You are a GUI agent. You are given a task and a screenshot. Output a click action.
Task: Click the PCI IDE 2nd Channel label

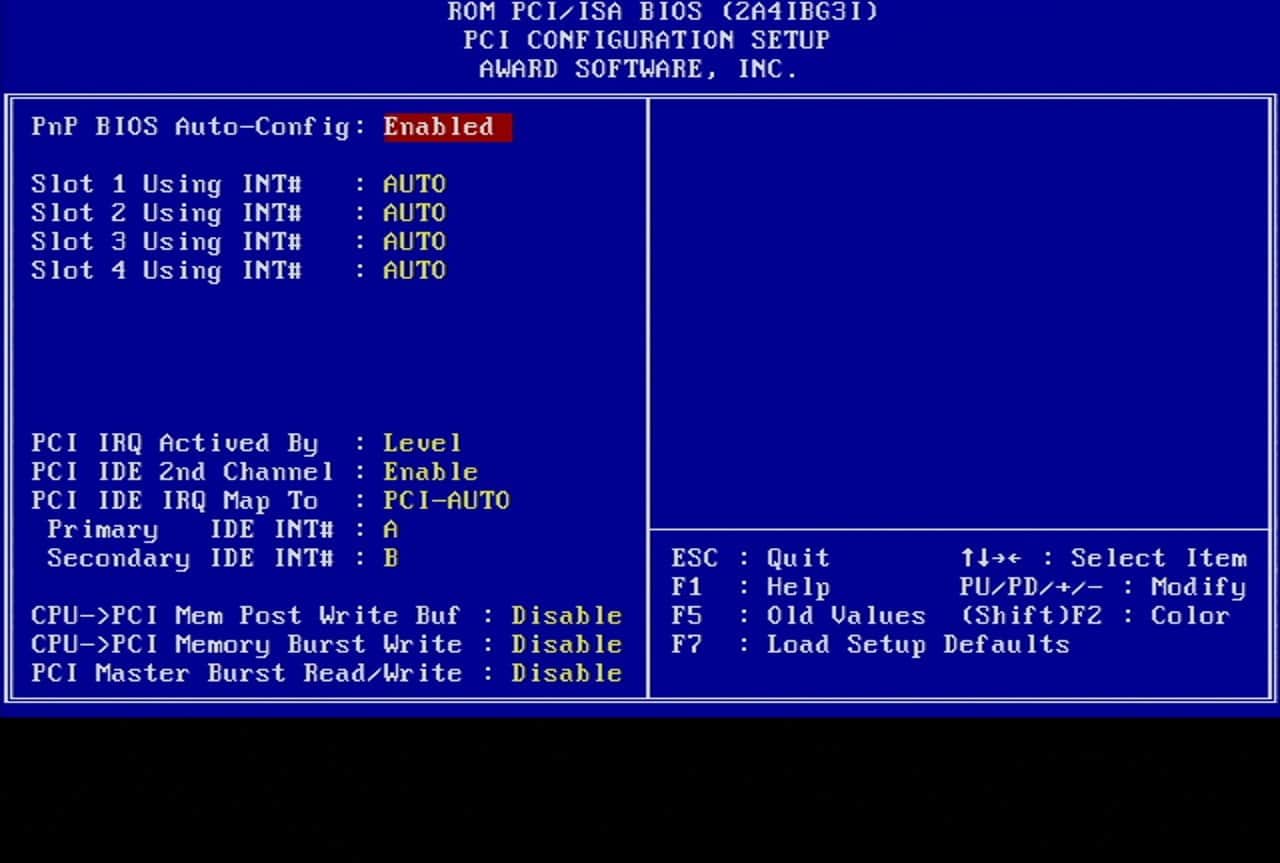pos(183,472)
